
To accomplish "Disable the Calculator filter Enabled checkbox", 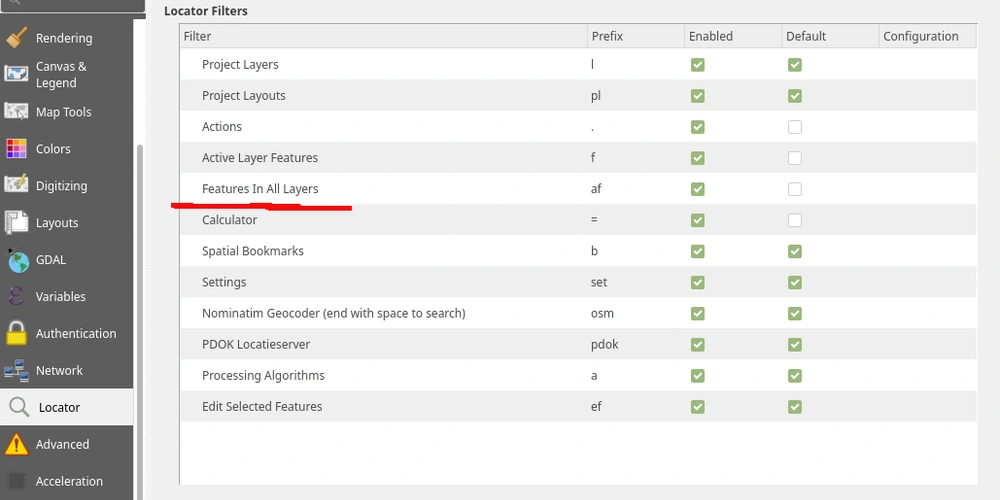I will [698, 220].
